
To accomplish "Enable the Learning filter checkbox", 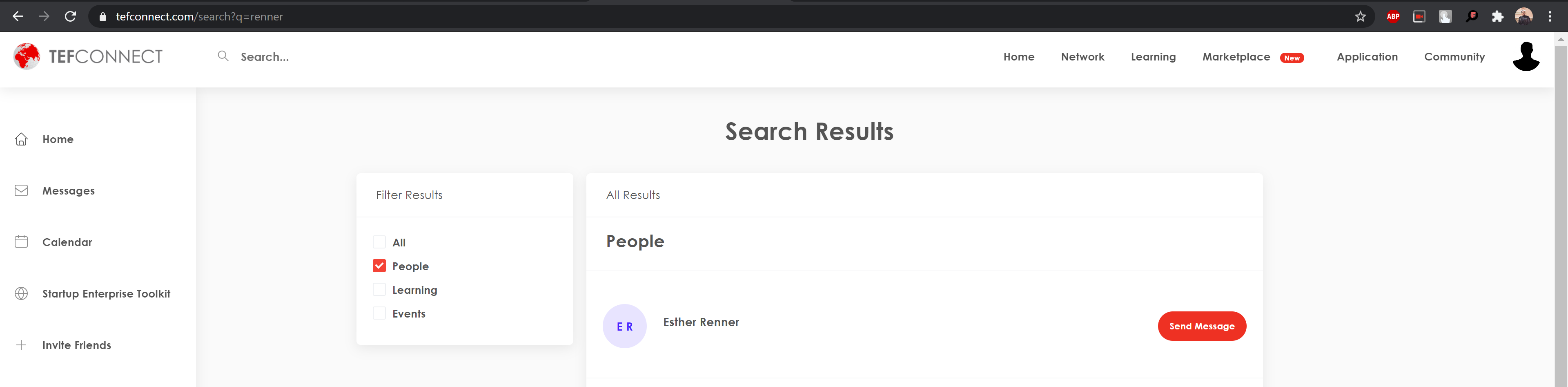I will 379,289.
